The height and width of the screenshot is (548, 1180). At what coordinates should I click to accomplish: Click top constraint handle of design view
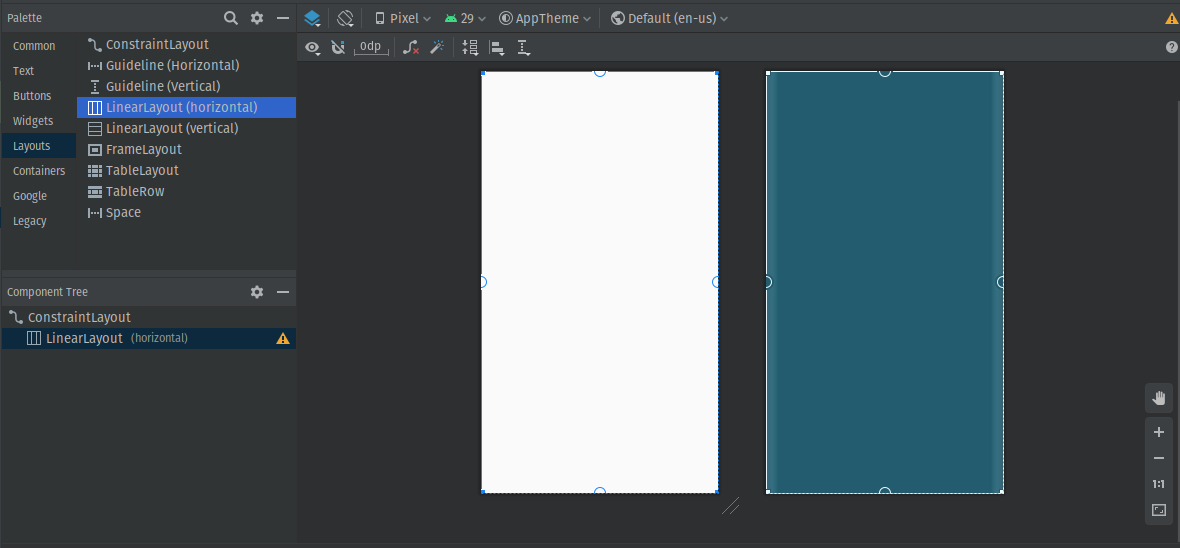click(600, 72)
